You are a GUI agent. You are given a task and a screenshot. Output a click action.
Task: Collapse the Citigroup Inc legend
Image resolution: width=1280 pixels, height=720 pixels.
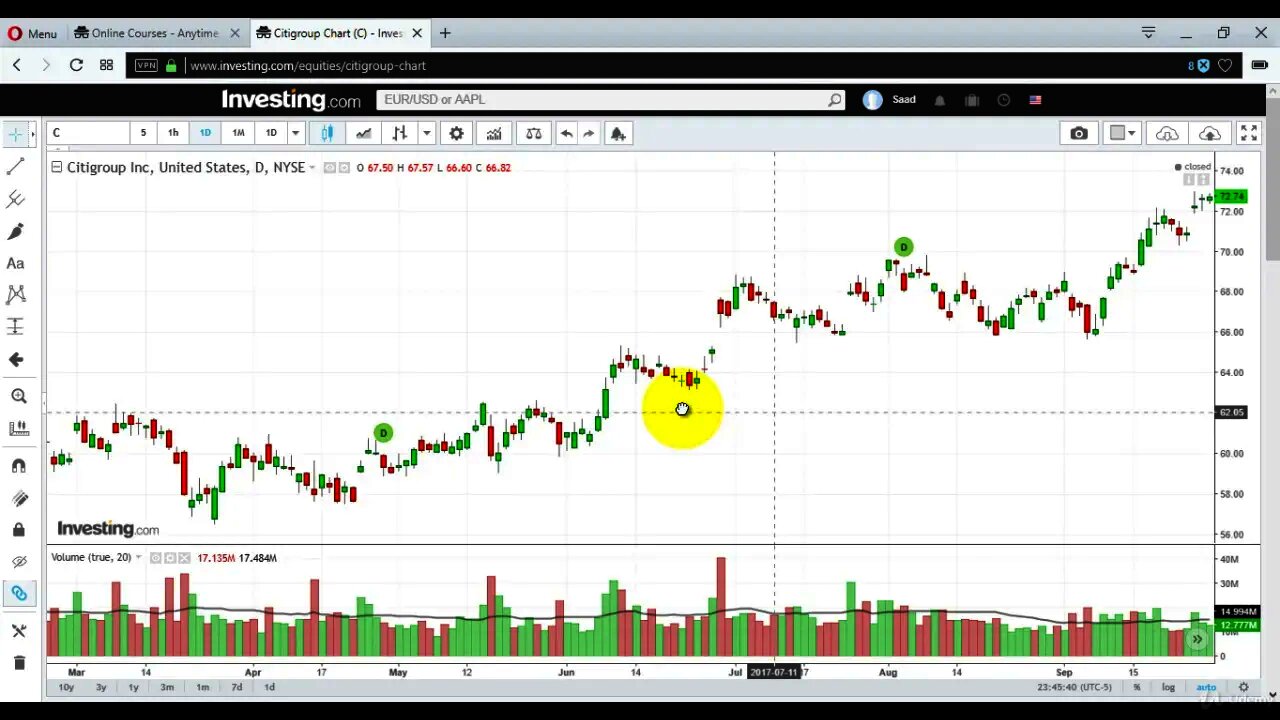(x=57, y=167)
